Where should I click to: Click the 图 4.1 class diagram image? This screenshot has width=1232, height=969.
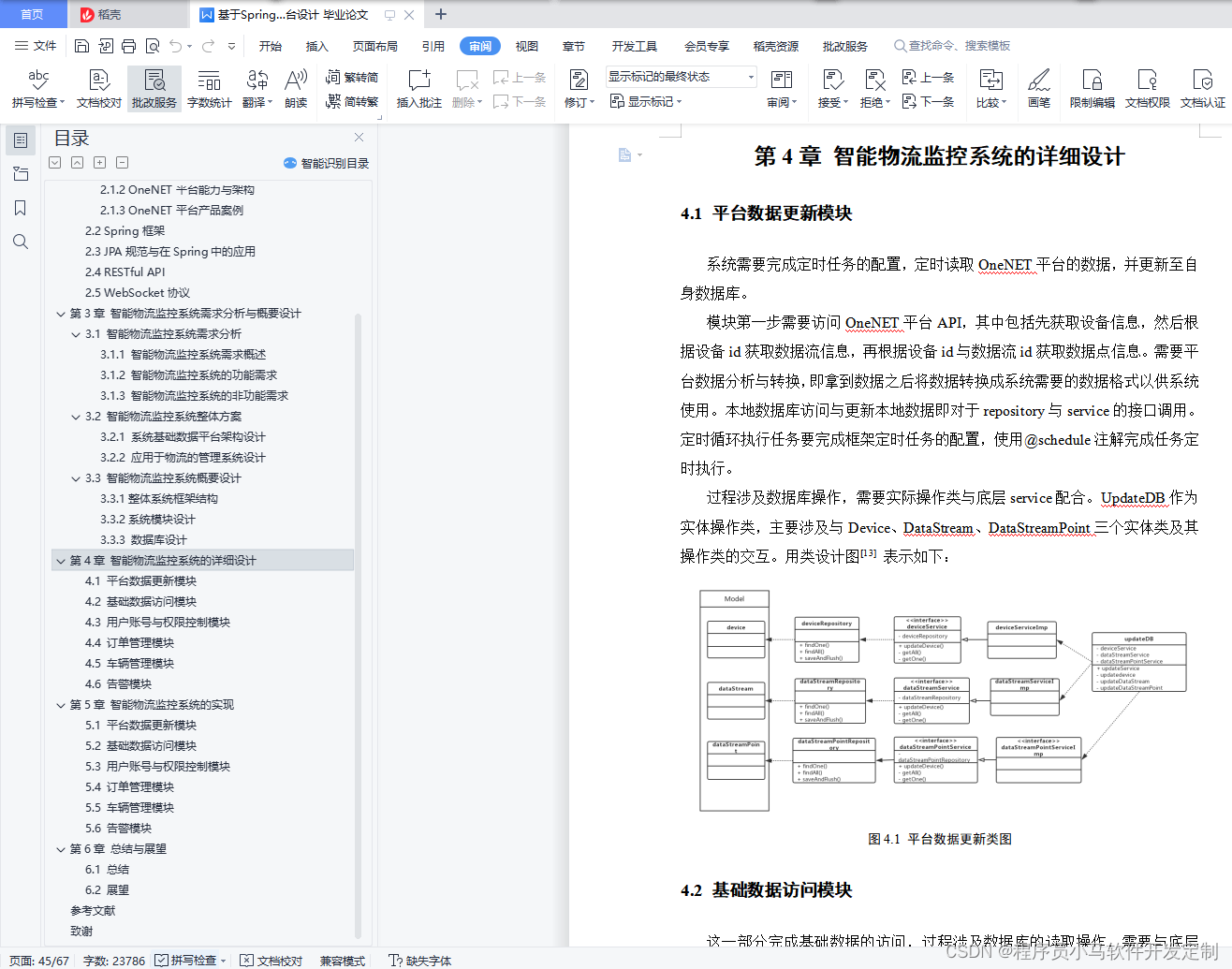pyautogui.click(x=943, y=700)
